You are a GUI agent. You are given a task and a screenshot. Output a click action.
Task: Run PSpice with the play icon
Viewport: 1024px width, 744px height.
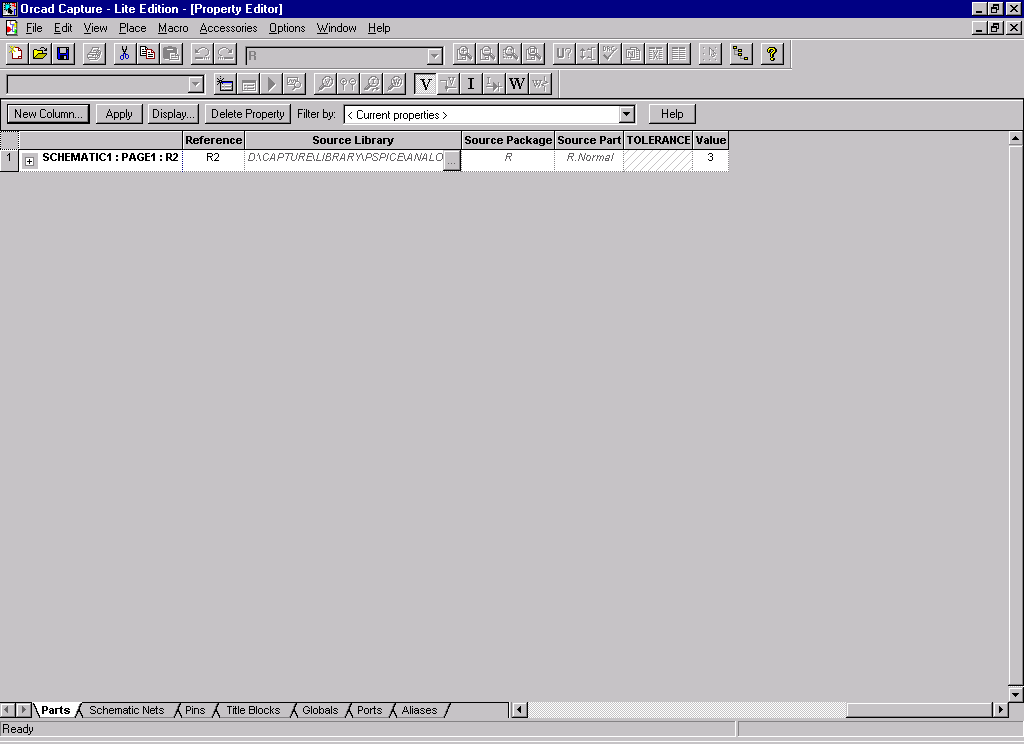point(272,84)
